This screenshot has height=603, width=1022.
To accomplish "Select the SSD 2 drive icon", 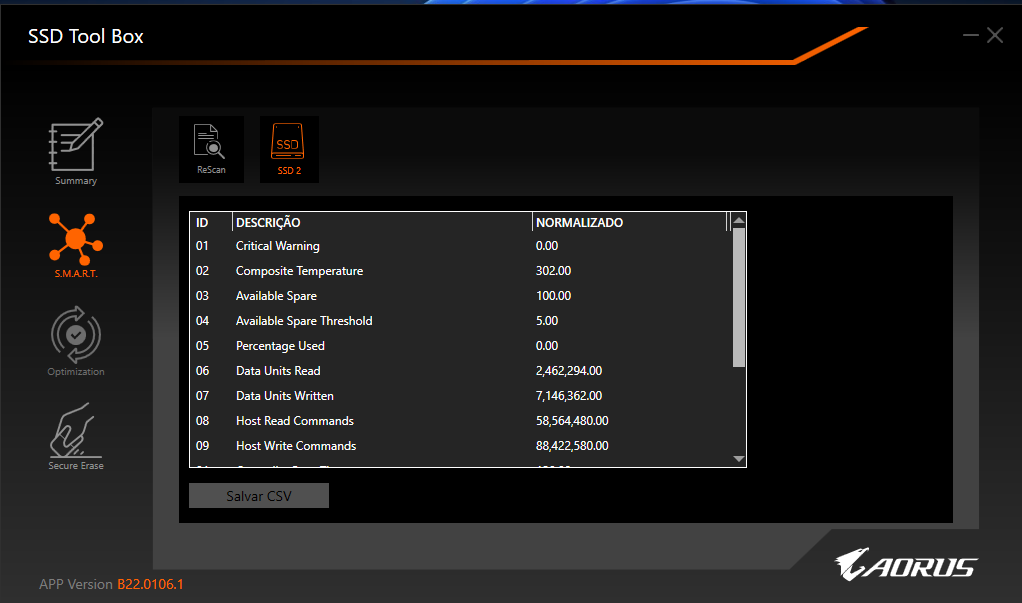I will click(x=288, y=148).
